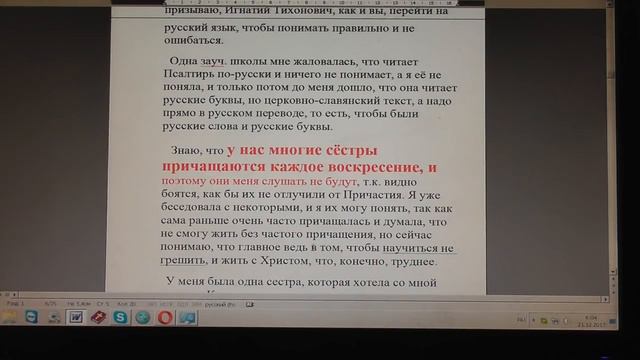Click the horizontal ruler above the page

(310, 2)
